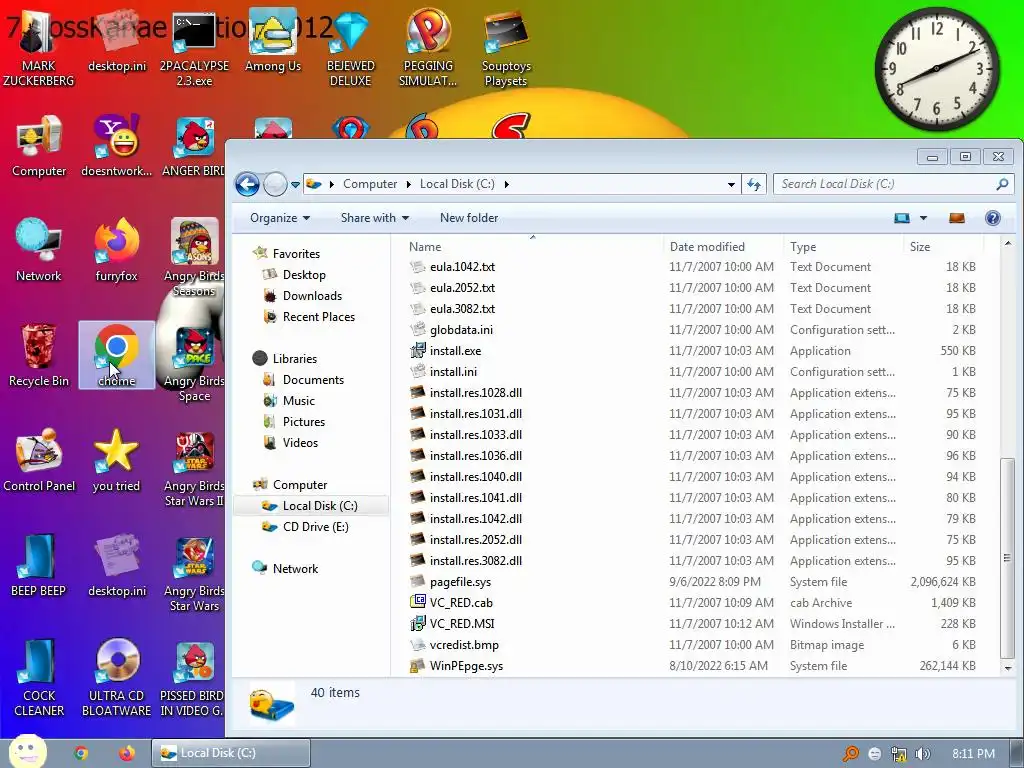Open the Computer desktop icon
1024x768 pixels.
tap(39, 145)
